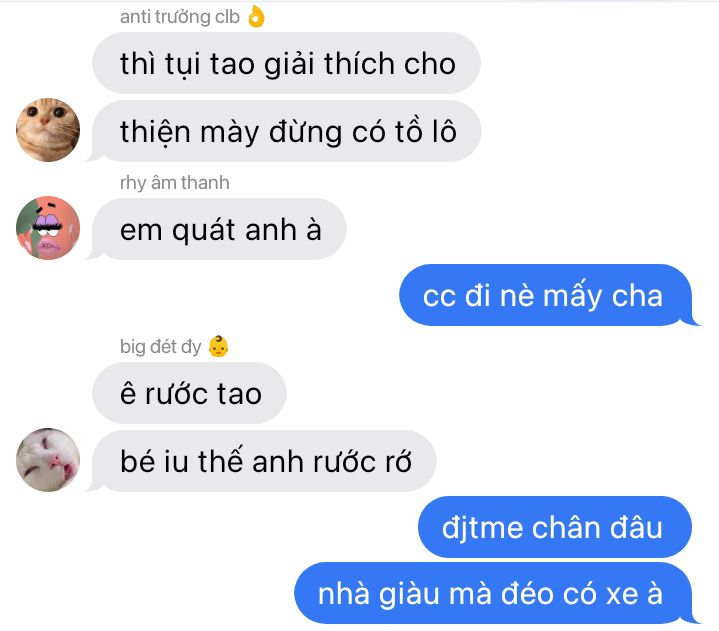Click message 'bé iu thế anh rước rớ'
This screenshot has width=719, height=631.
[x=264, y=461]
